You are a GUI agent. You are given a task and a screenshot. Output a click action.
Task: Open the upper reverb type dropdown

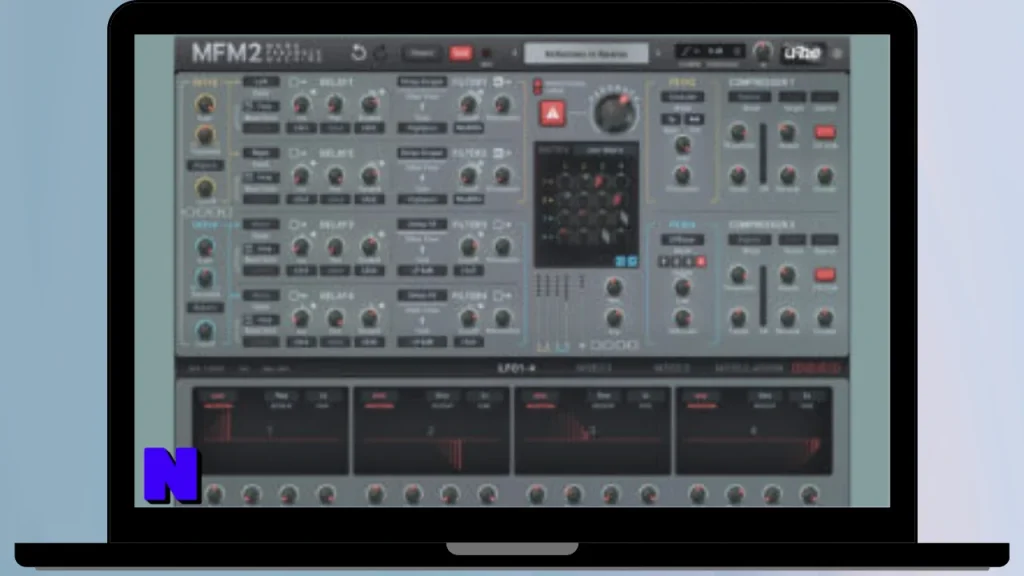click(682, 97)
